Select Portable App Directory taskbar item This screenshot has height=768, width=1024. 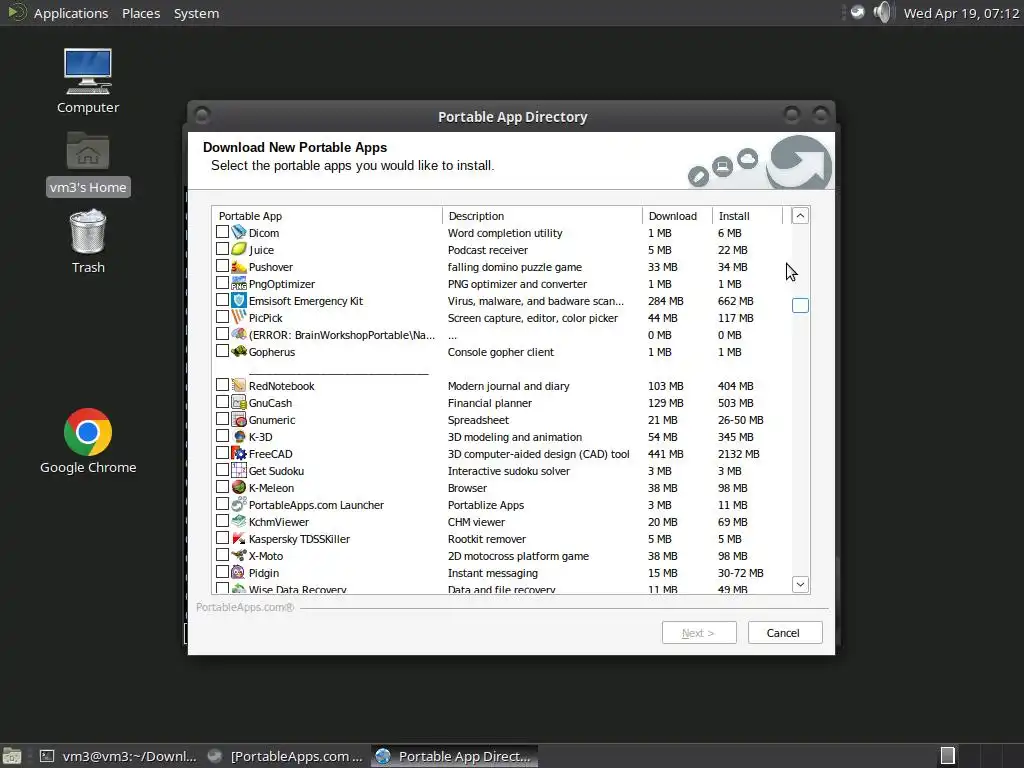coord(455,756)
